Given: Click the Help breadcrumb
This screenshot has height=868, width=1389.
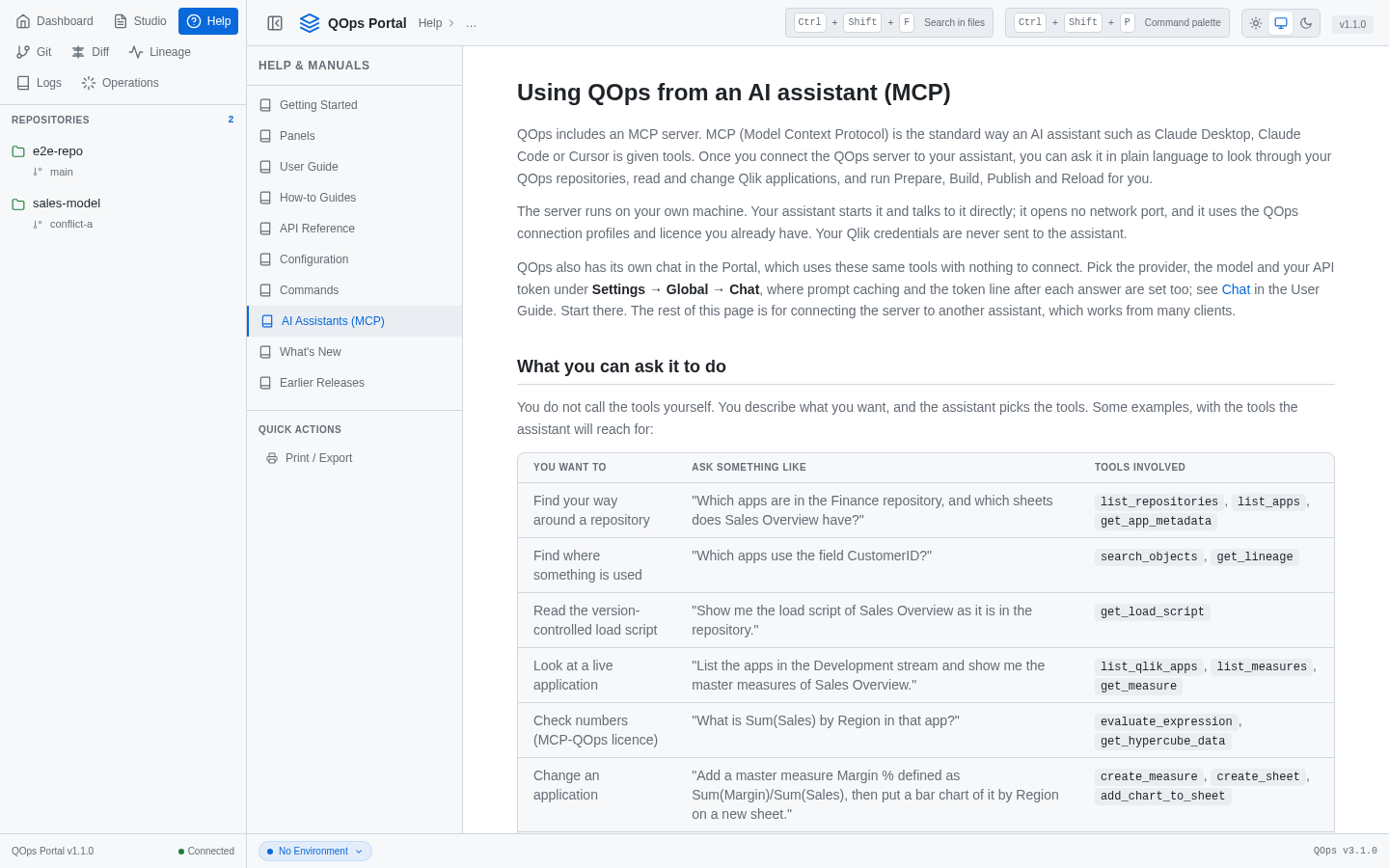Looking at the screenshot, I should 430,23.
